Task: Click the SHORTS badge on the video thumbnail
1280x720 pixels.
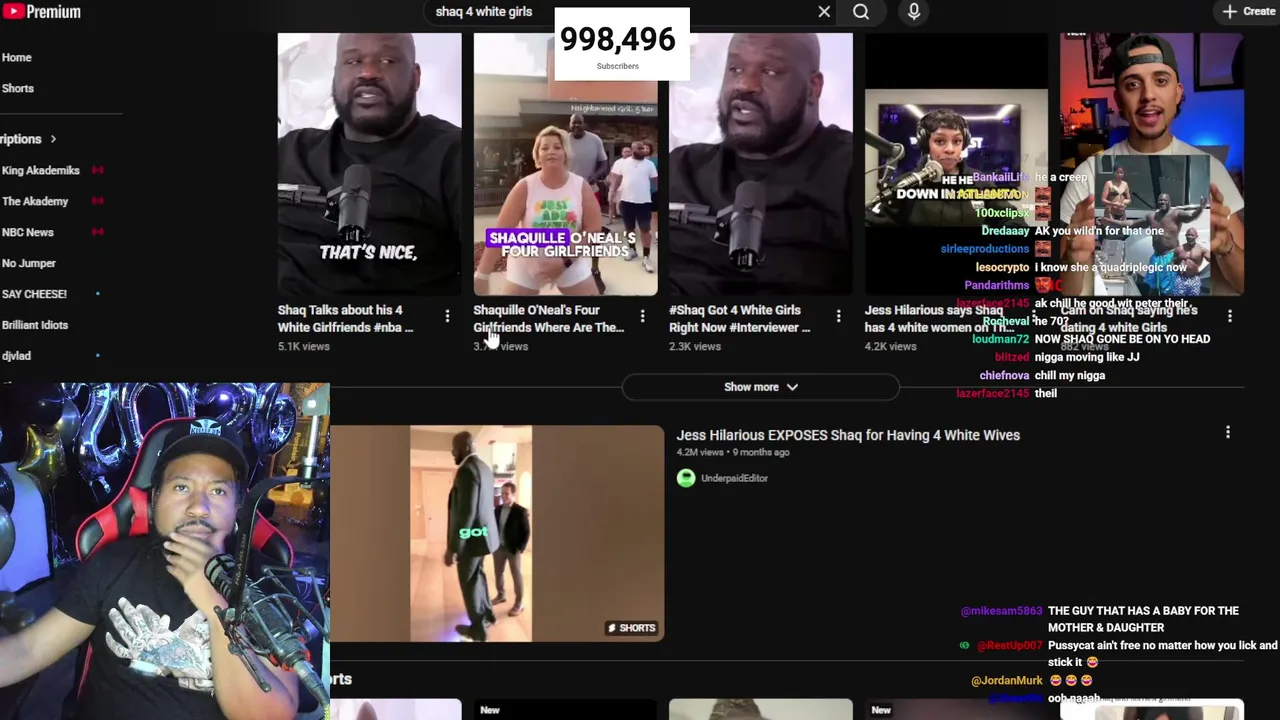Action: tap(631, 628)
